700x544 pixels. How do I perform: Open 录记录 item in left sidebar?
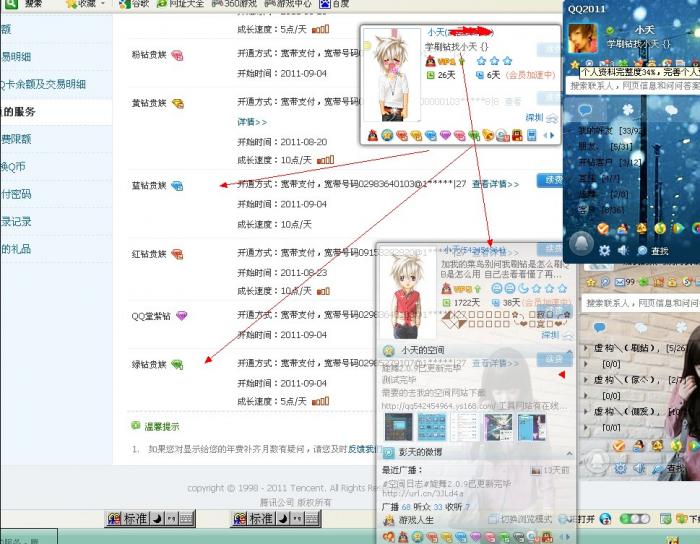[x=16, y=222]
